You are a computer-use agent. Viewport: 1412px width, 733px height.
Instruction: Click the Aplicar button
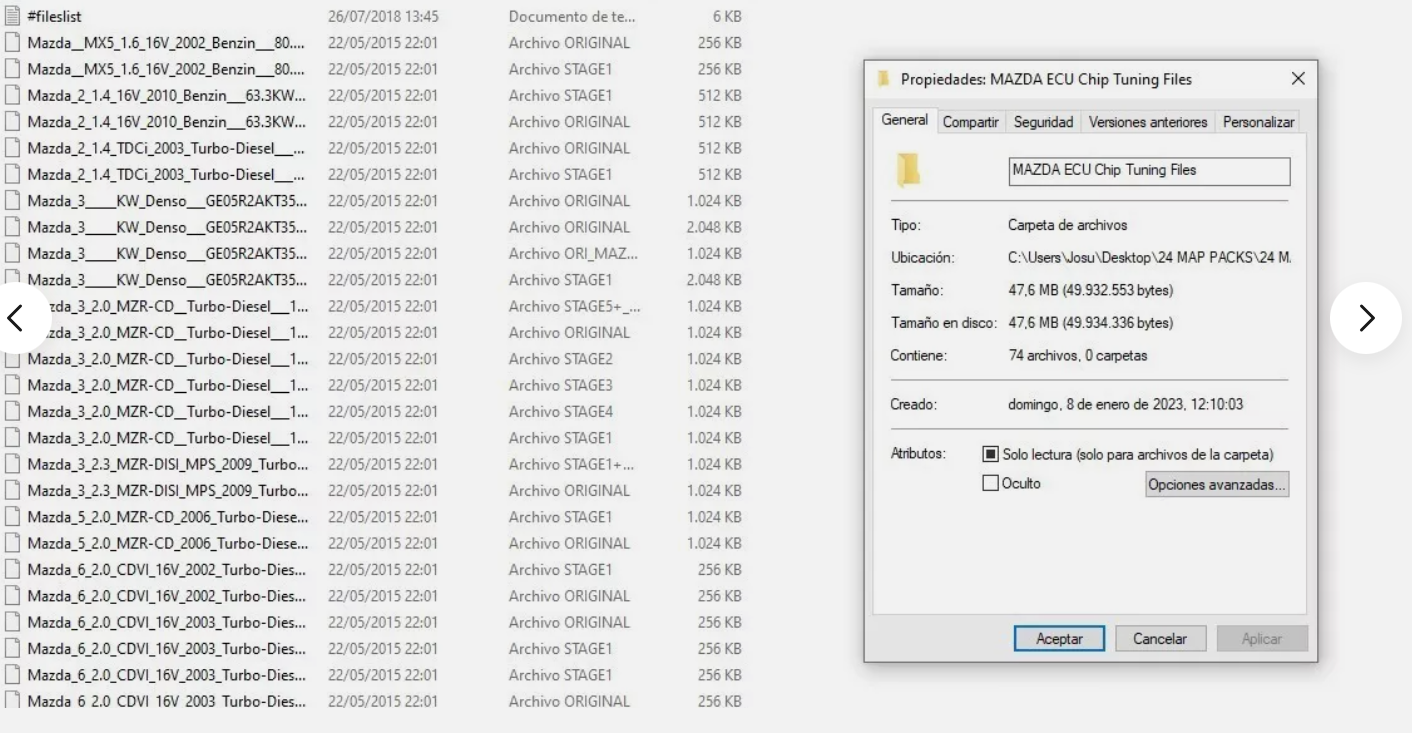pyautogui.click(x=1262, y=638)
